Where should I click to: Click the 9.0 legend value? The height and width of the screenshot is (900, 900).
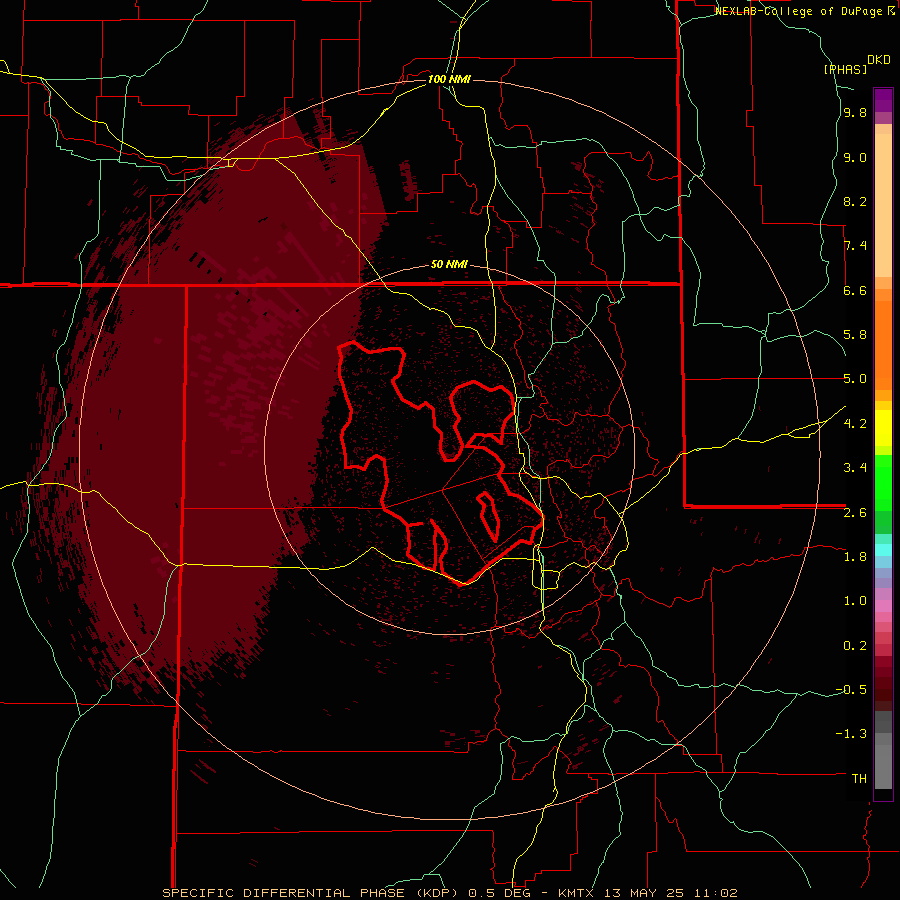[x=855, y=157]
